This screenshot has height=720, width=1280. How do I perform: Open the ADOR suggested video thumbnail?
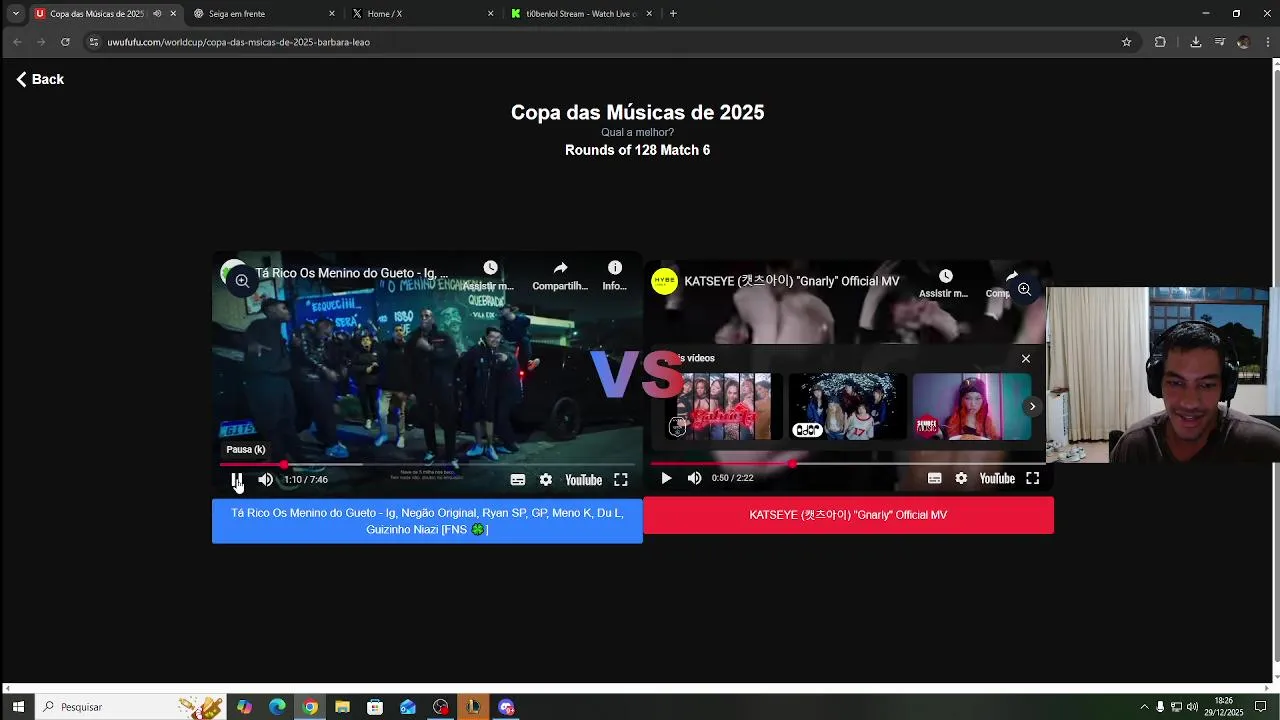pos(848,406)
